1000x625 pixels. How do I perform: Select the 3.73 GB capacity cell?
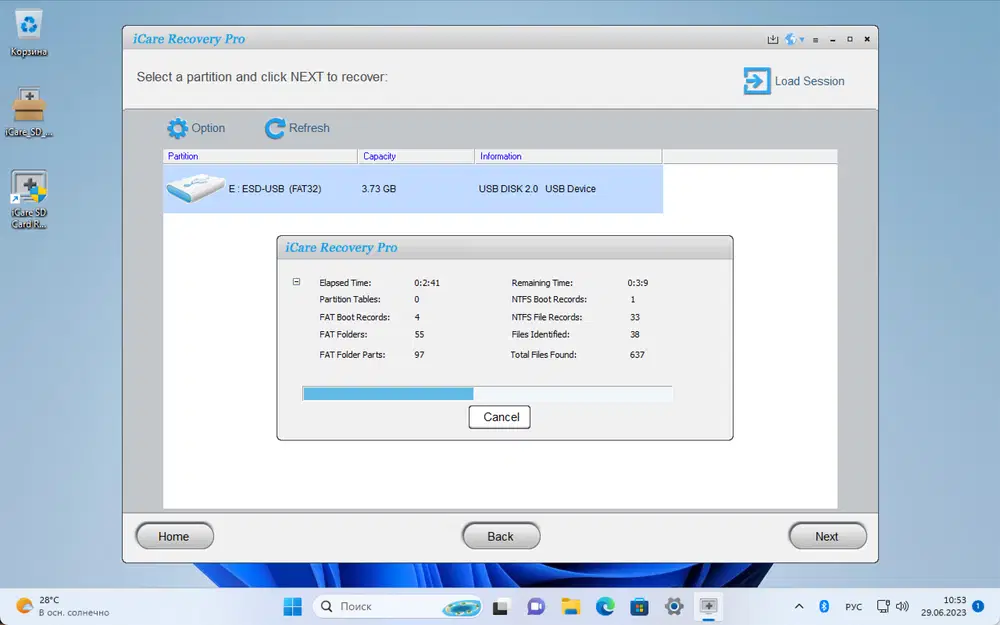(x=379, y=189)
